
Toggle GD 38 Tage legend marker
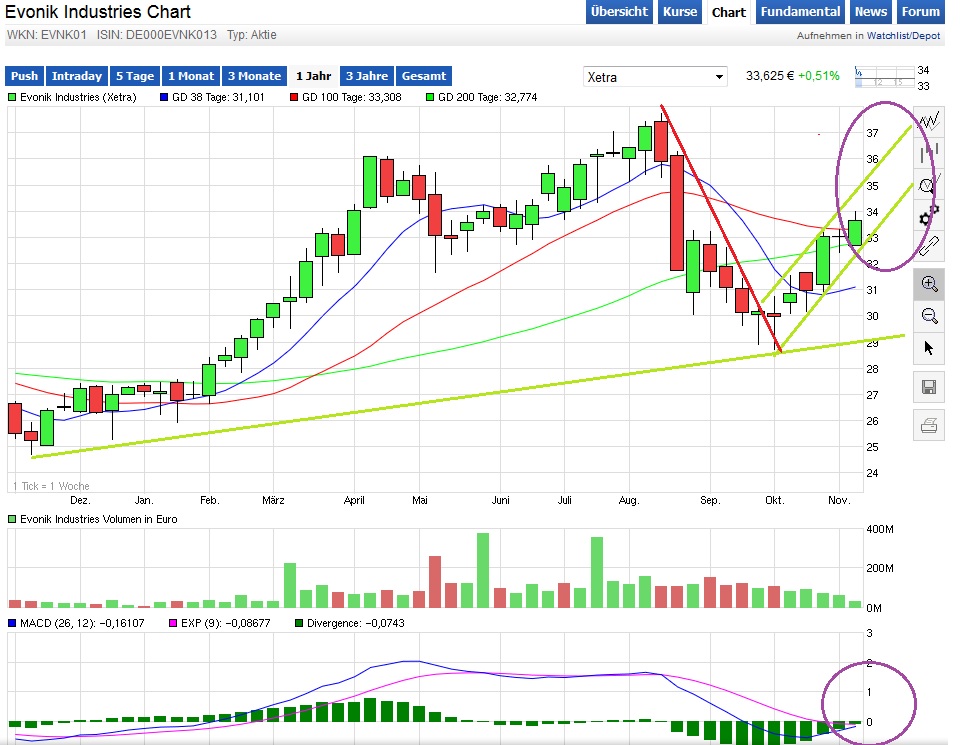[x=164, y=98]
